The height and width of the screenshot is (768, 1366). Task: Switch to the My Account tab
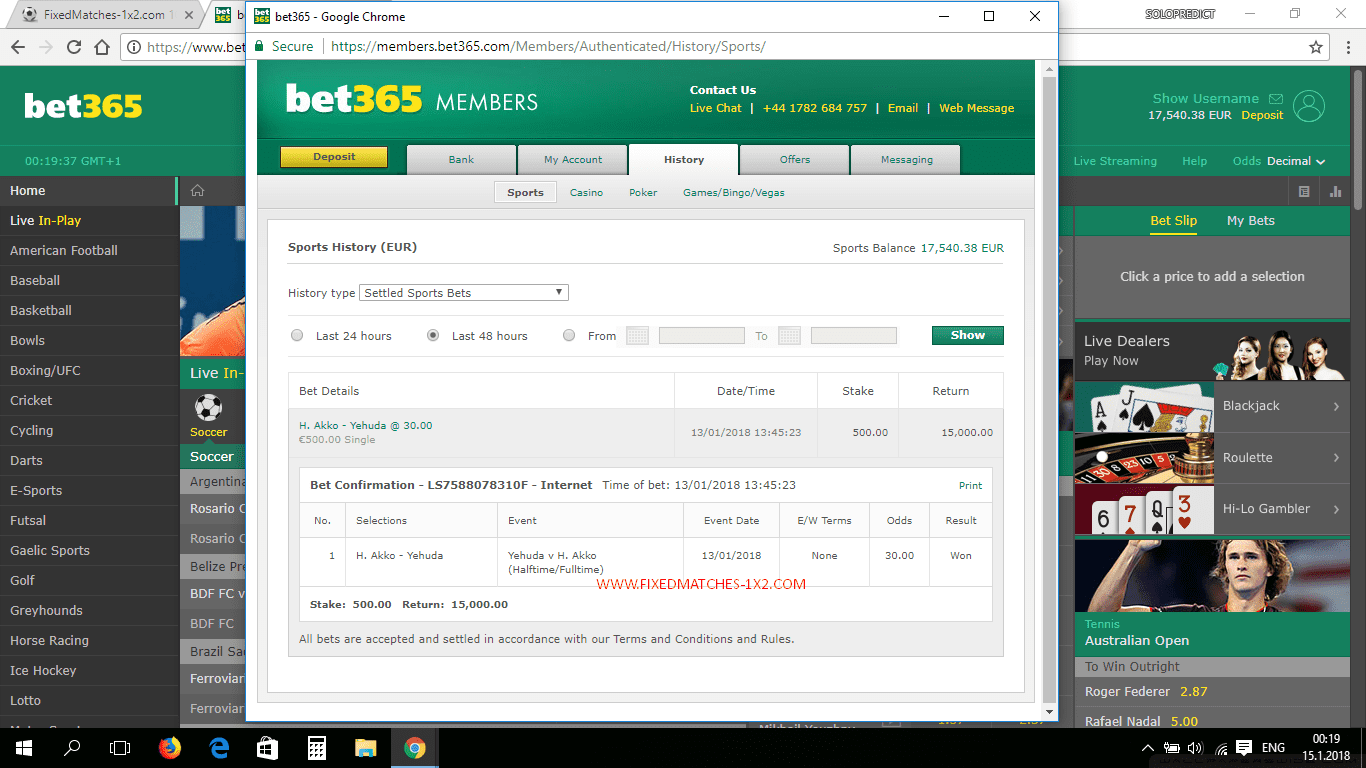[573, 160]
